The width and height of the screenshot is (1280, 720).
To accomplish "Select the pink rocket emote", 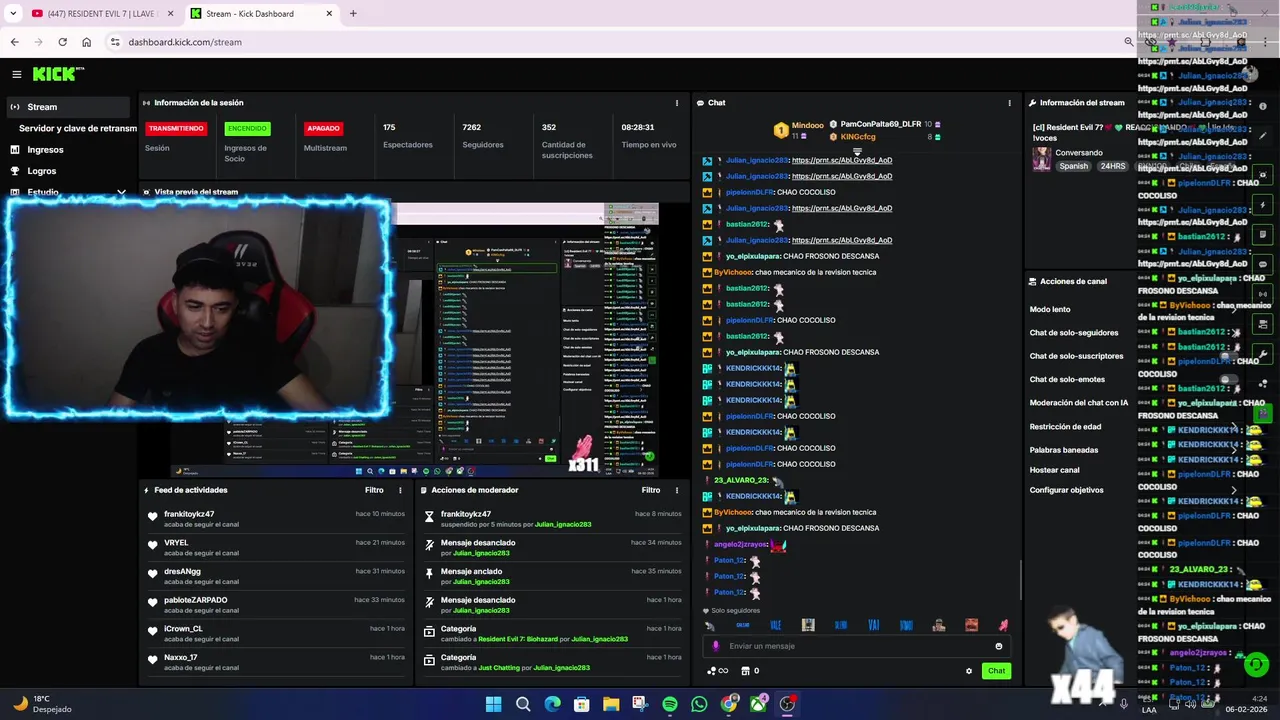I will point(1003,625).
